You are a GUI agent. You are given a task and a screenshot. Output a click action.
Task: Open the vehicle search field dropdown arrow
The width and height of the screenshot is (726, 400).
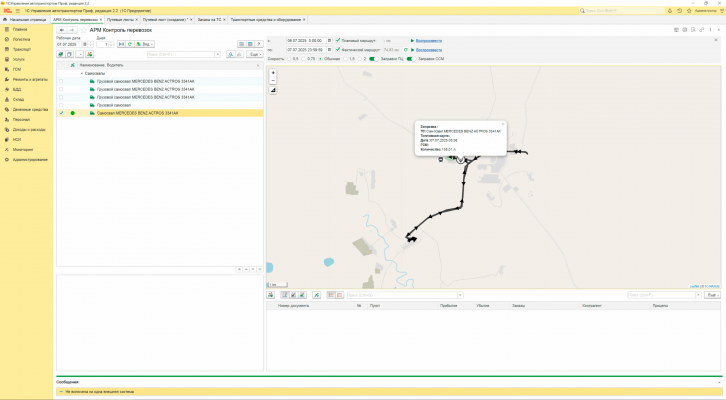coord(217,55)
